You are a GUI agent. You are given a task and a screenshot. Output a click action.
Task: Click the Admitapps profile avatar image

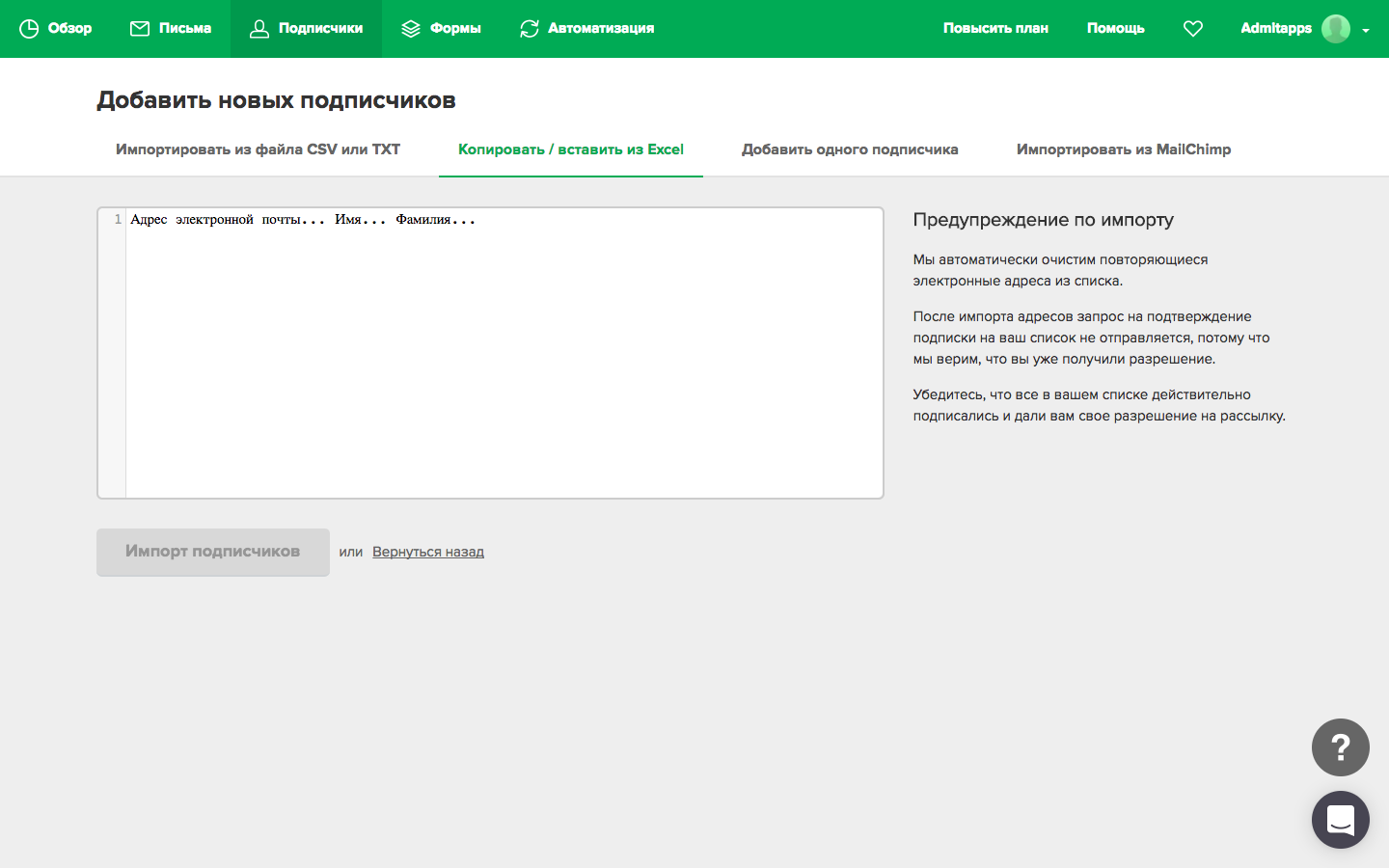point(1336,29)
